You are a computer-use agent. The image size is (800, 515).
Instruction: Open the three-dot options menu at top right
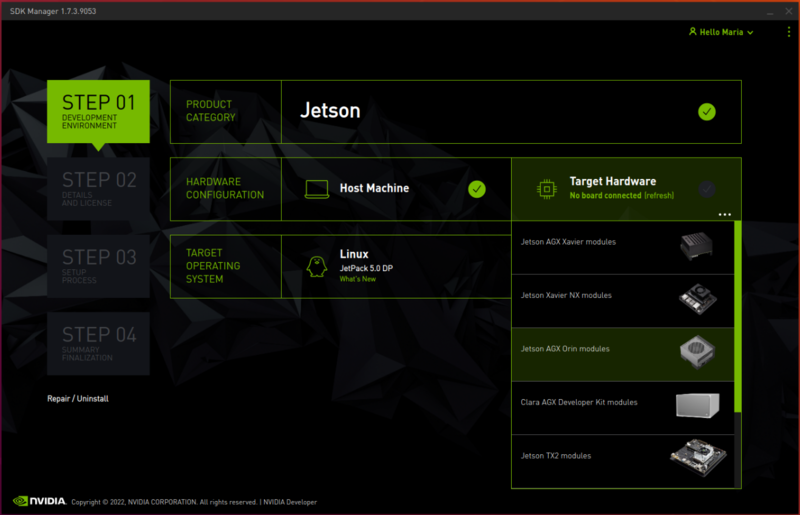[789, 32]
